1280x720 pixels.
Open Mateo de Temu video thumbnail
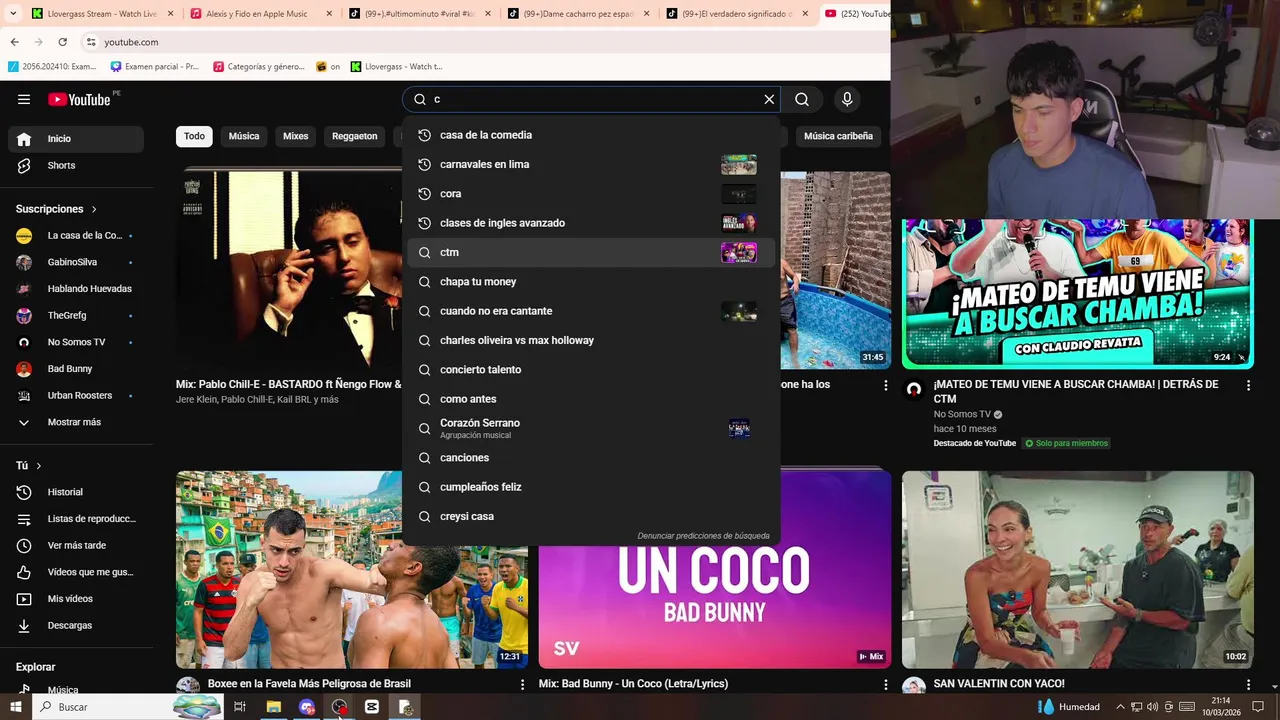pos(1077,294)
